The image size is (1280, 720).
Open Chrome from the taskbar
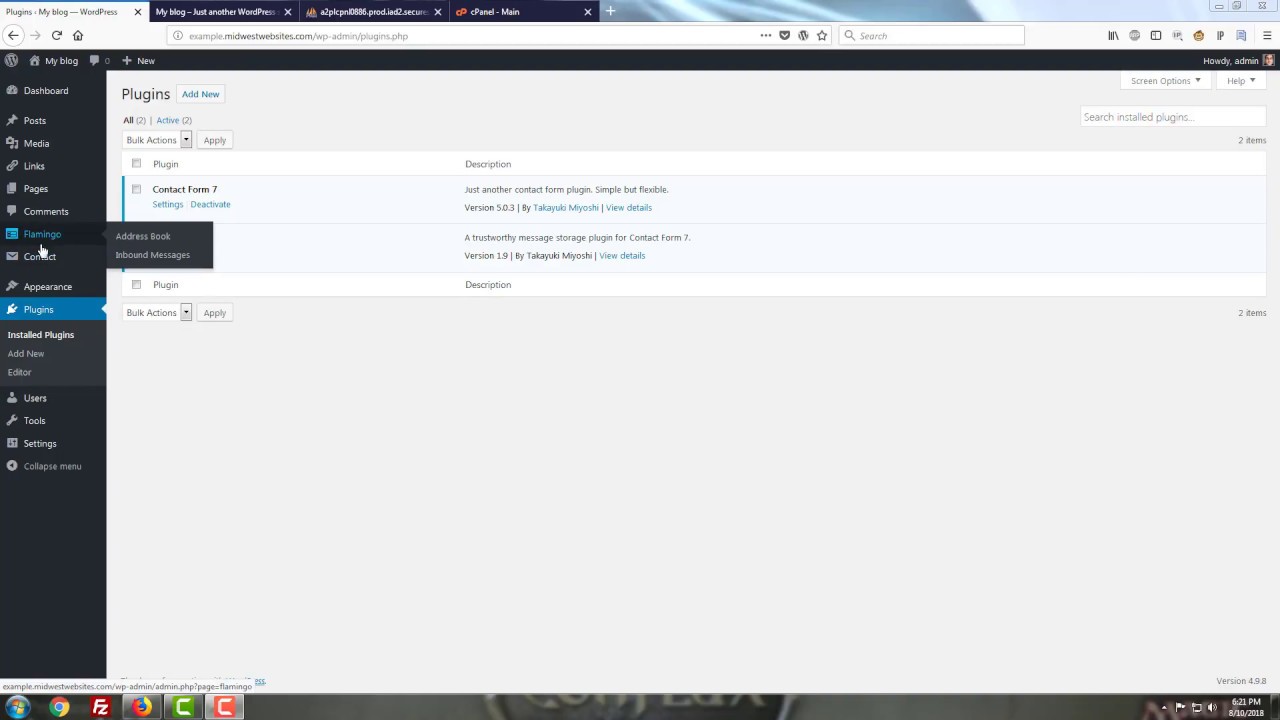60,708
